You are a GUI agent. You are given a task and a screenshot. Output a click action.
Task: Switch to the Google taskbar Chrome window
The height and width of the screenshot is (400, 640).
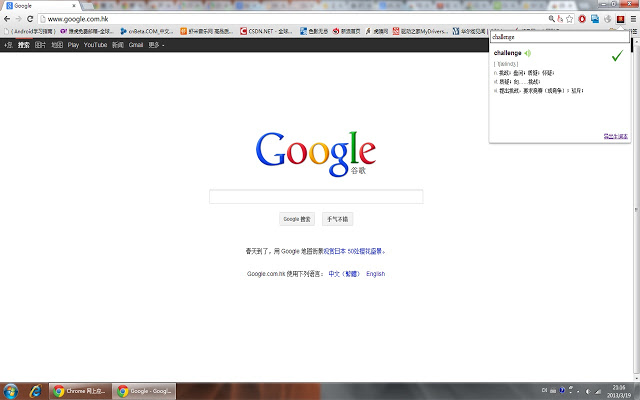coord(144,391)
